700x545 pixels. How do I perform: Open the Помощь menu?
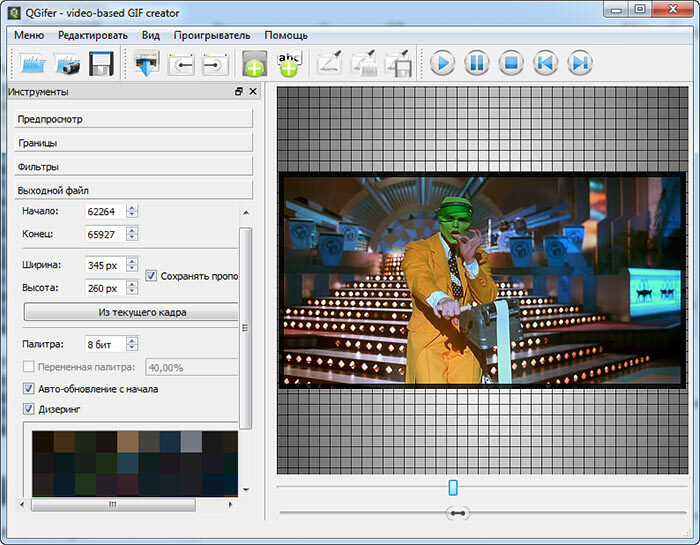point(286,35)
